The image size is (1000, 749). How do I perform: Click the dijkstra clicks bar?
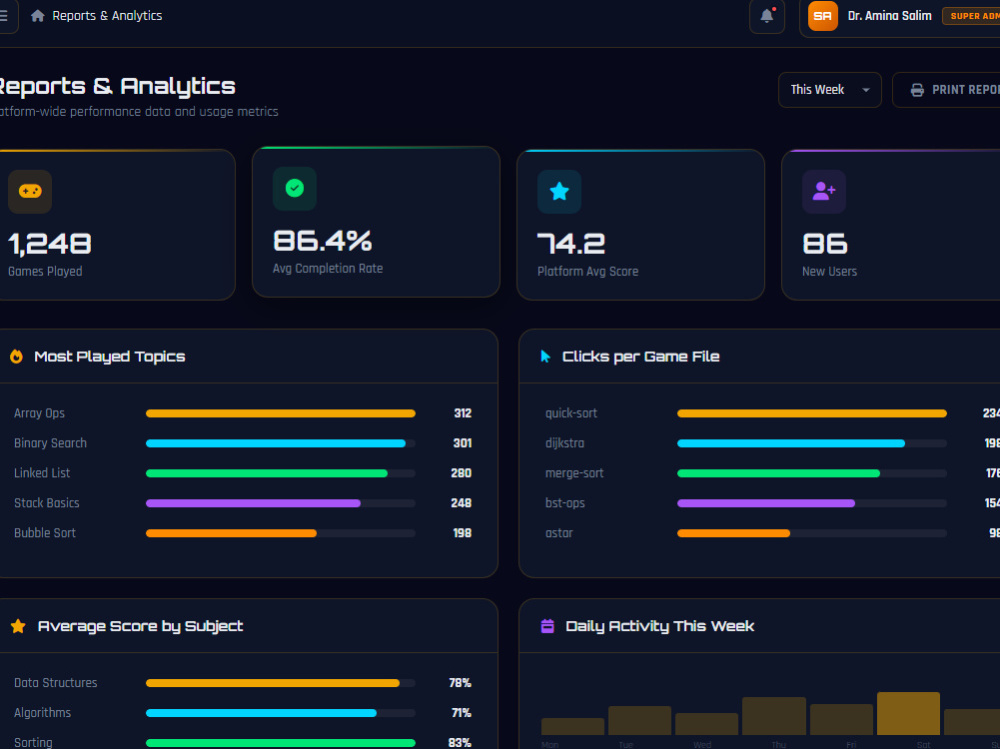pos(812,443)
